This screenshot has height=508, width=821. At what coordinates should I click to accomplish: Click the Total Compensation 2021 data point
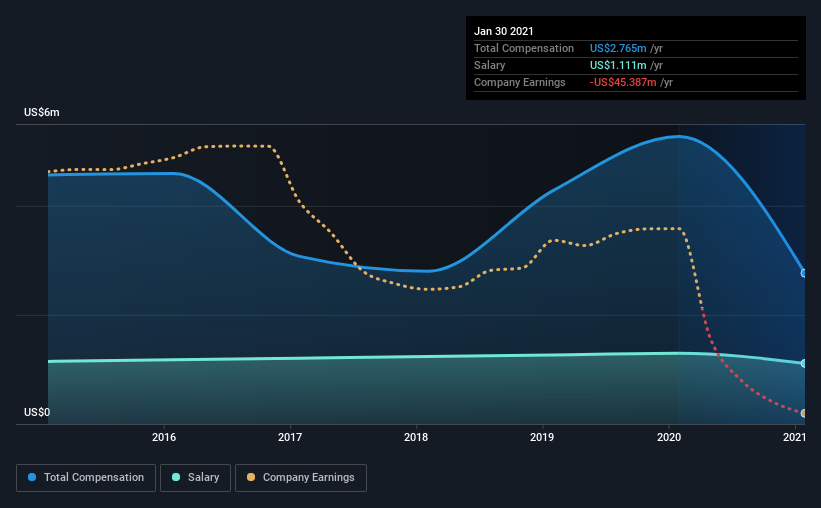804,273
